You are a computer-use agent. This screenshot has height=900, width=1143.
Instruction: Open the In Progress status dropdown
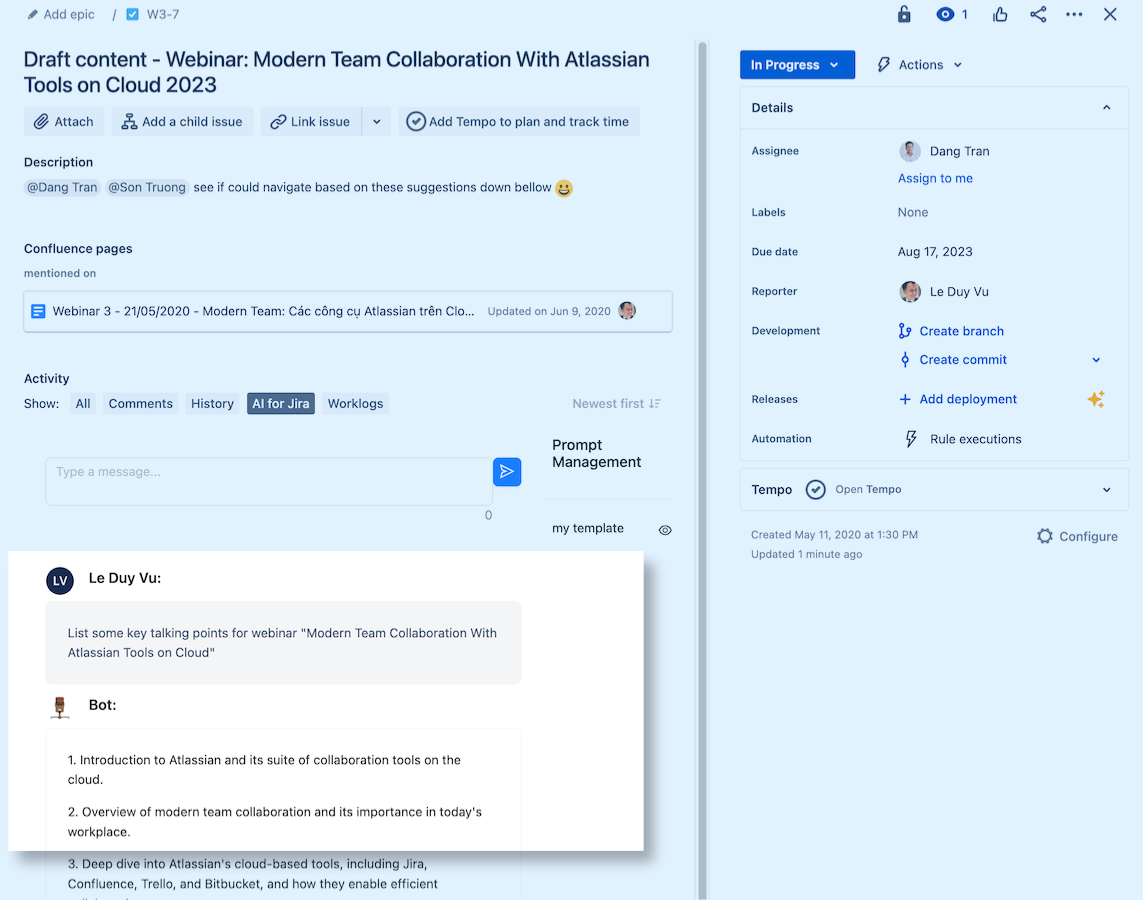pos(797,65)
